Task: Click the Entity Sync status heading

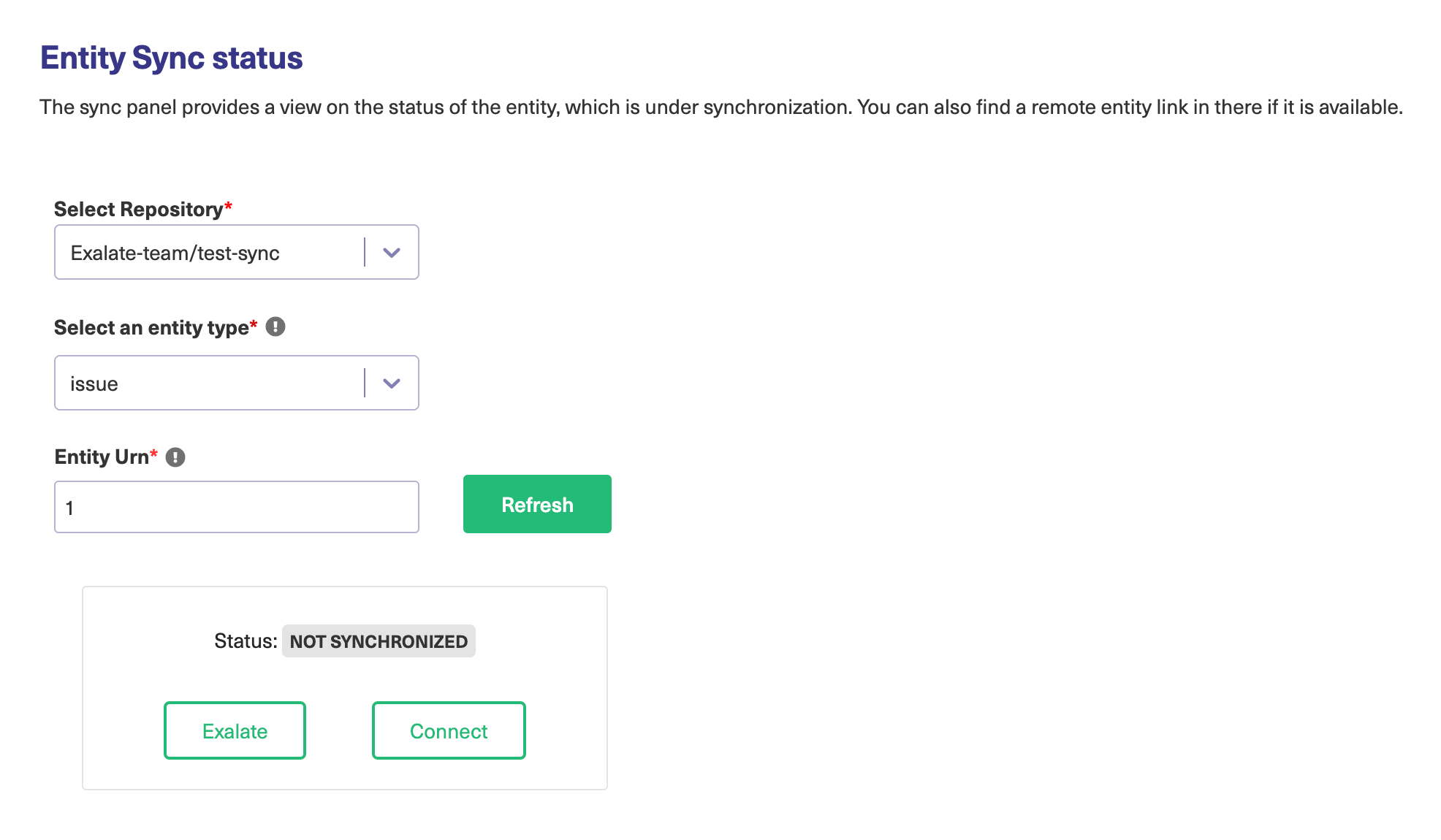Action: [172, 58]
